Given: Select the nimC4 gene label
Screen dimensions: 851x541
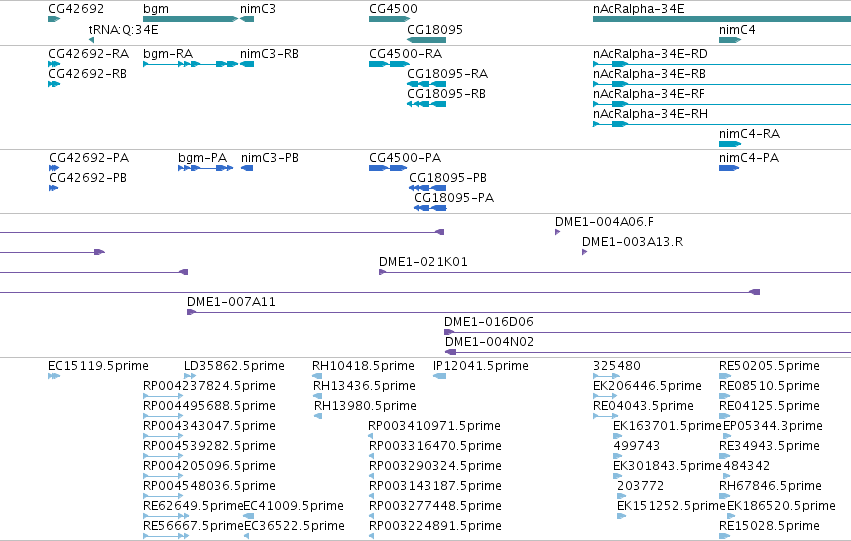Looking at the screenshot, I should (x=737, y=30).
